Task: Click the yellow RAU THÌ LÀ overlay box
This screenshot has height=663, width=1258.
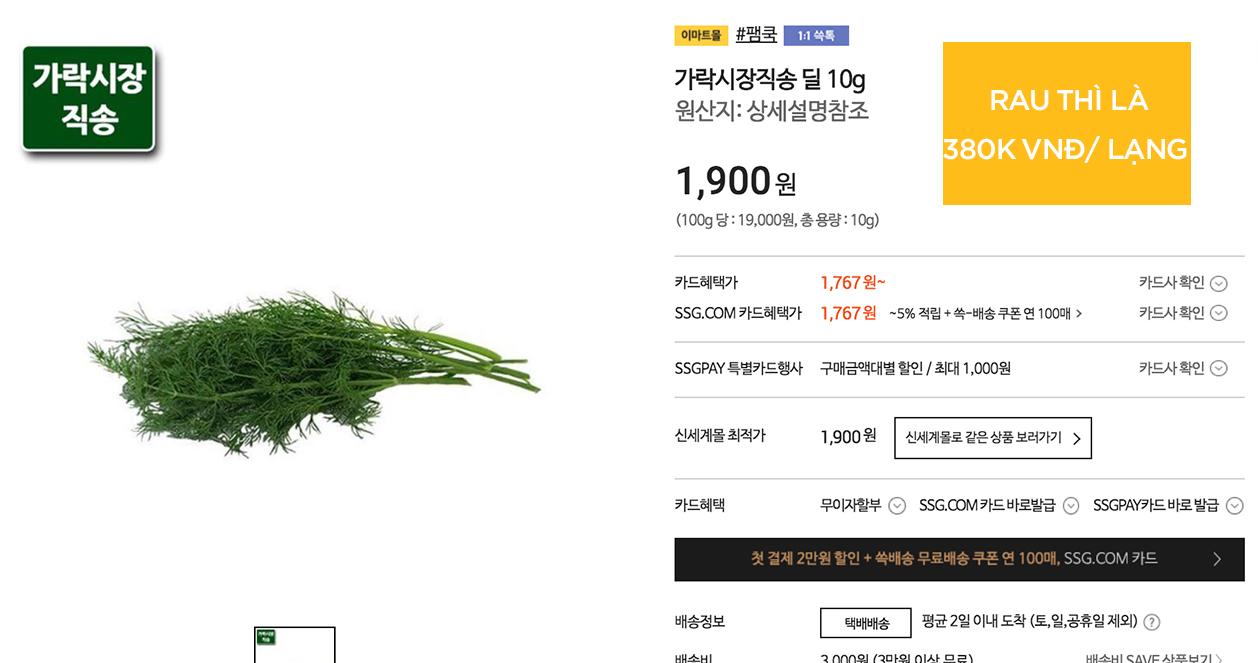Action: pyautogui.click(x=1066, y=123)
